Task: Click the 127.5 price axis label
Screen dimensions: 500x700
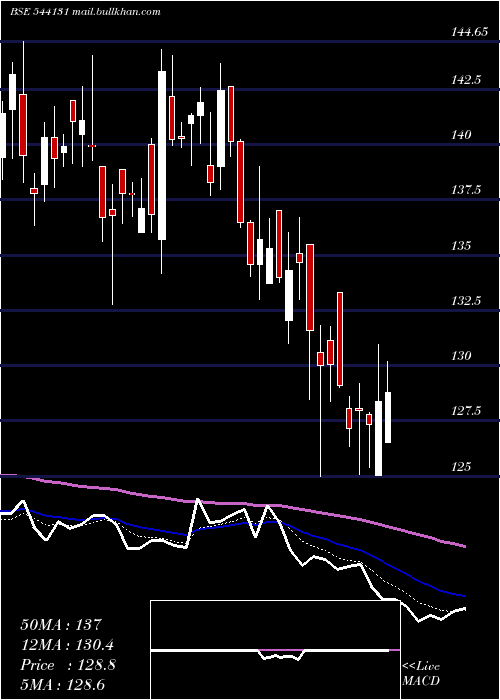Action: click(466, 411)
